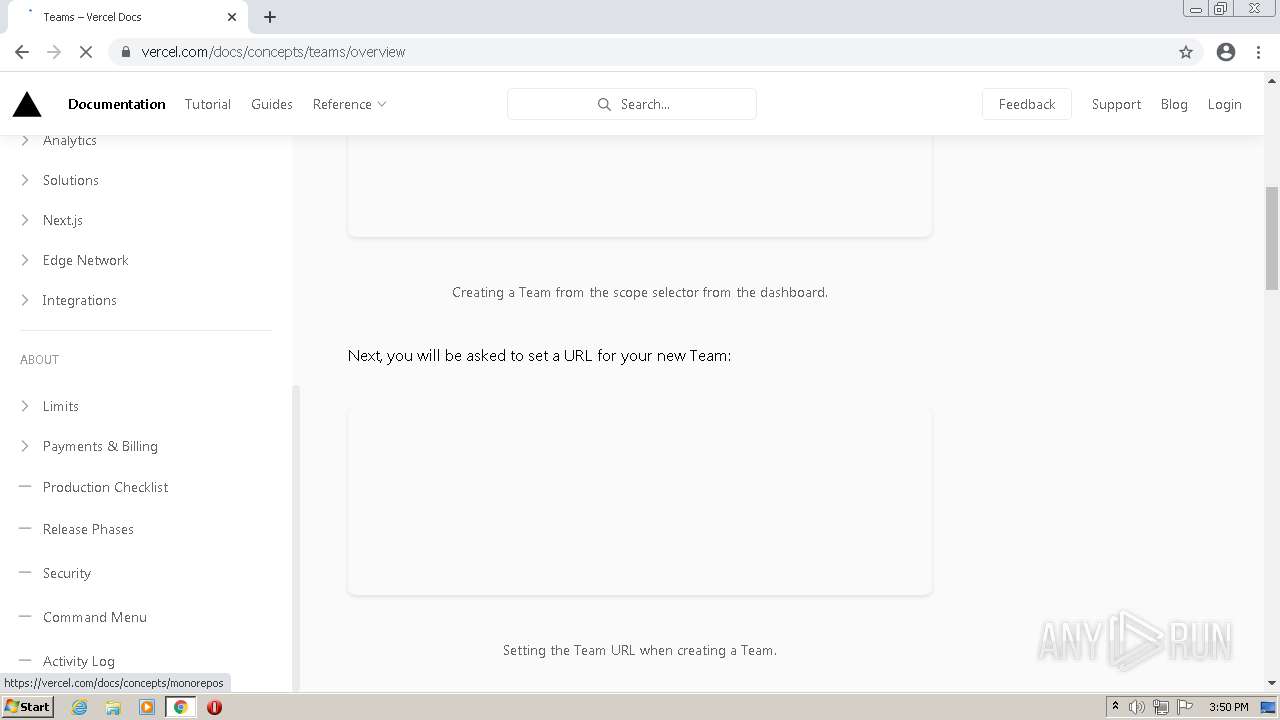Expand the Solutions sidebar section
The image size is (1280, 720).
coord(25,180)
